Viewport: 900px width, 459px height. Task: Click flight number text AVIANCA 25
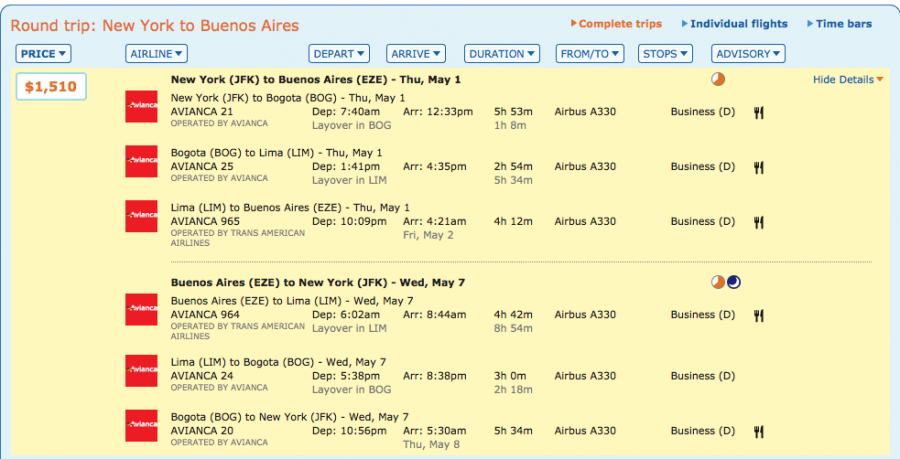point(202,167)
